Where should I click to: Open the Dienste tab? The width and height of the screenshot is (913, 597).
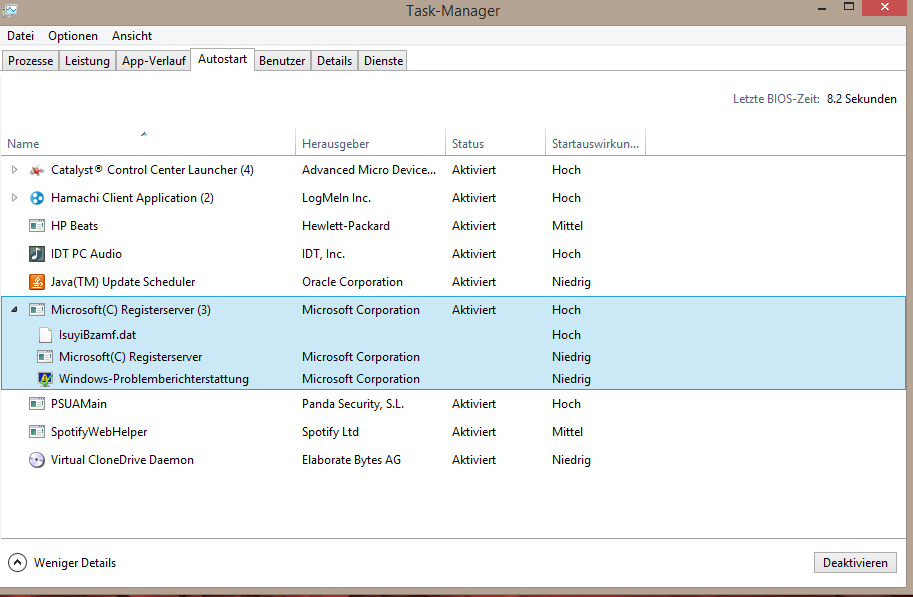pyautogui.click(x=383, y=61)
